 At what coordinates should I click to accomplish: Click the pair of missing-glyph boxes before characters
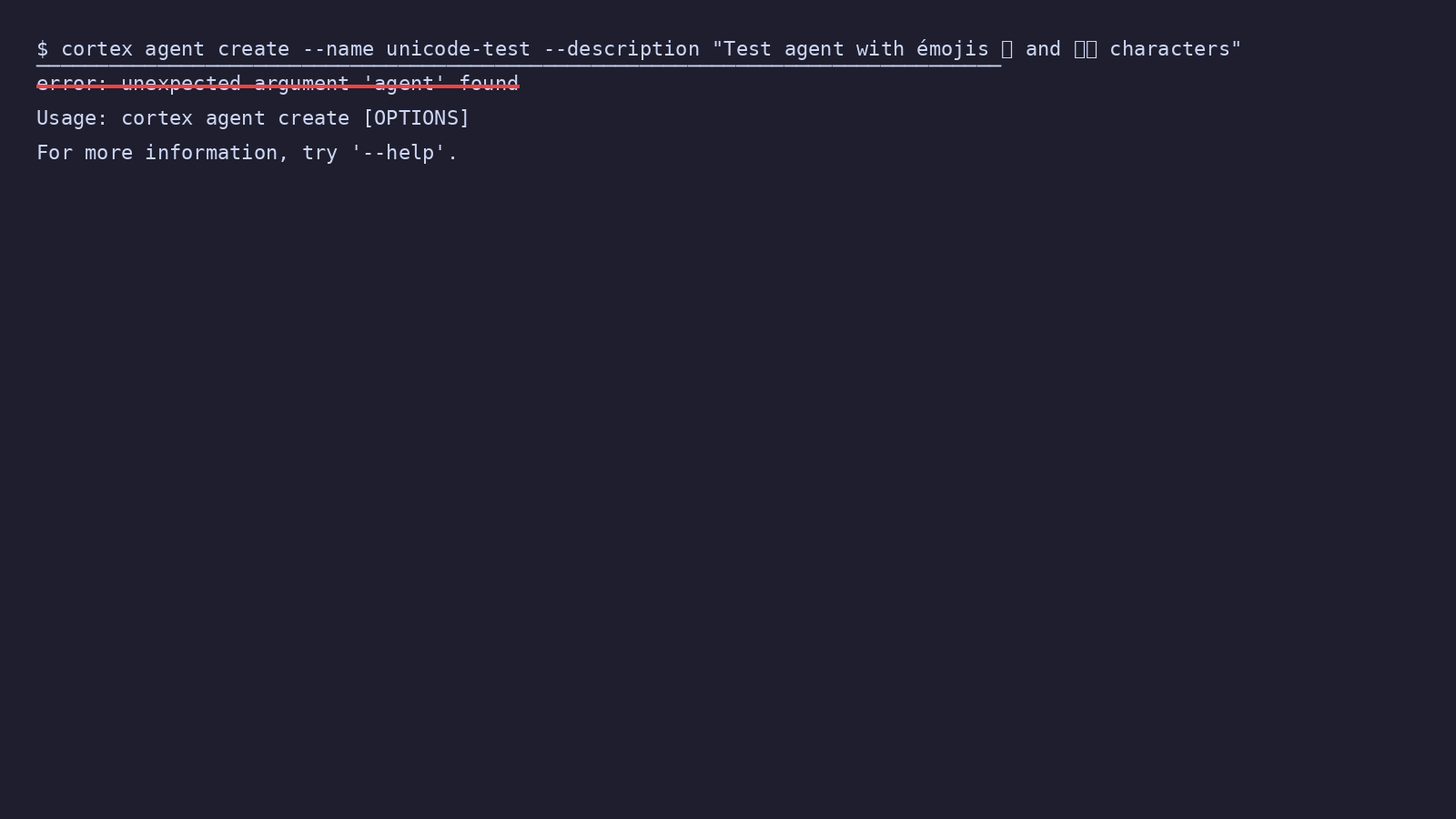(x=1086, y=49)
